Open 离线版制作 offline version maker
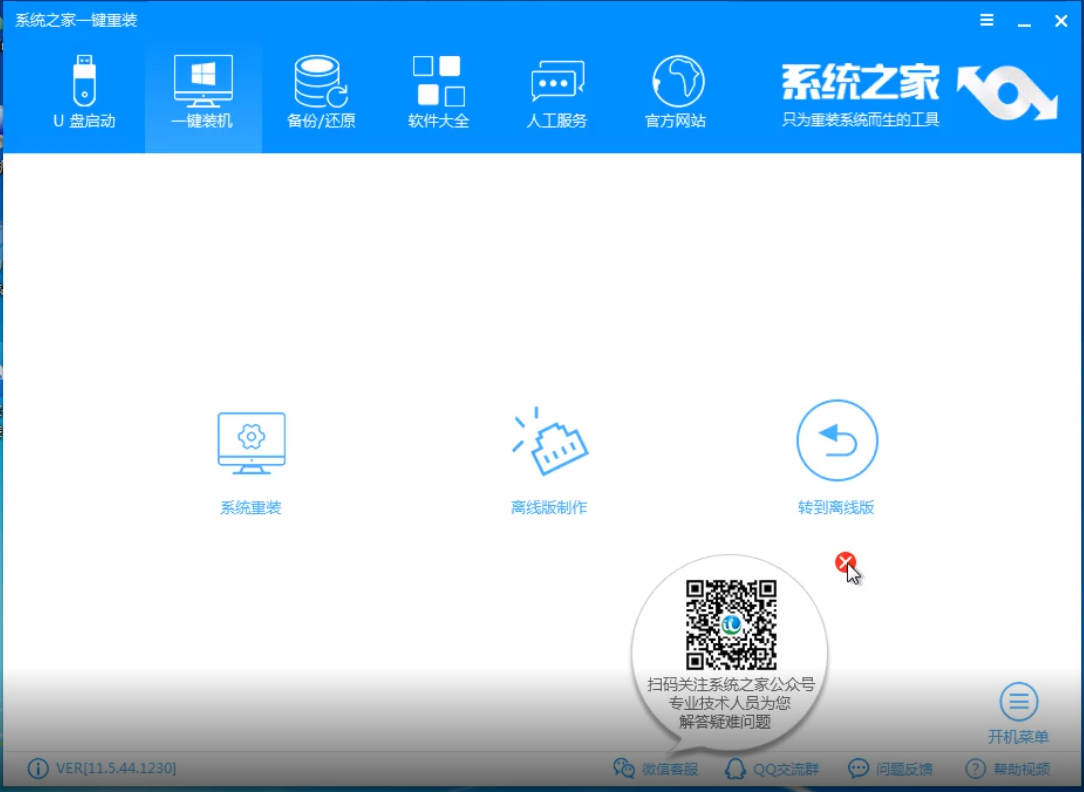This screenshot has height=792, width=1084. (549, 460)
